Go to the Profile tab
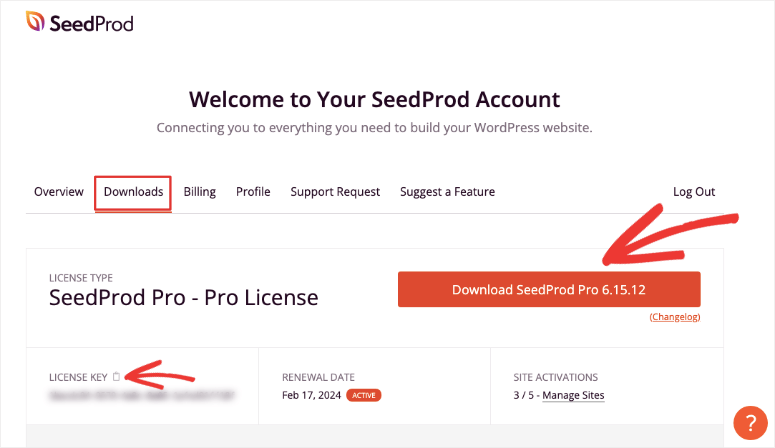Screen dimensions: 775x448 tap(253, 192)
